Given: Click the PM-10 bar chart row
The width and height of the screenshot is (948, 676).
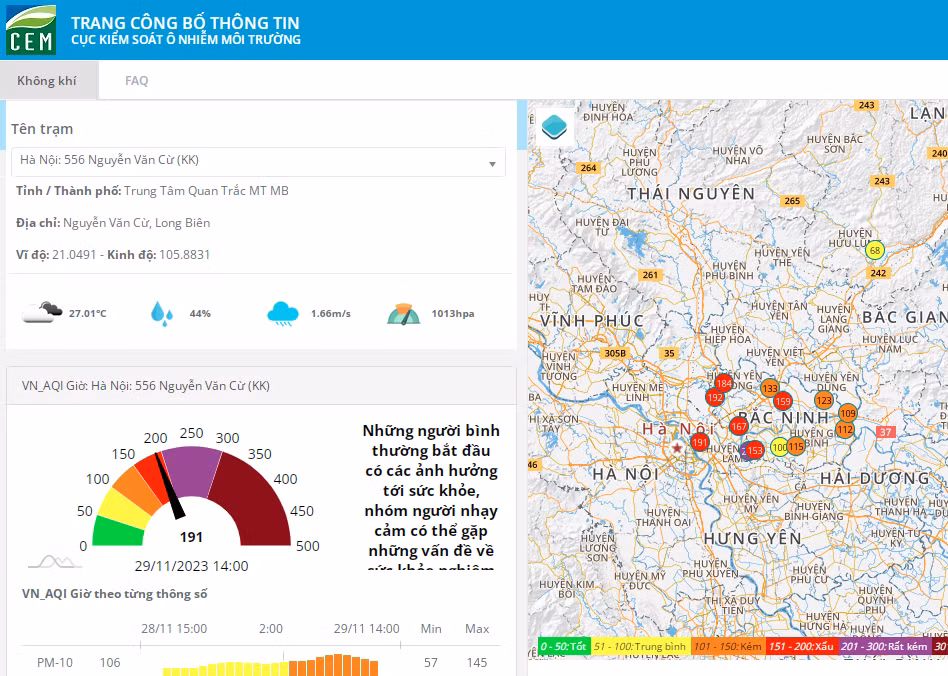Looking at the screenshot, I should pyautogui.click(x=262, y=663).
